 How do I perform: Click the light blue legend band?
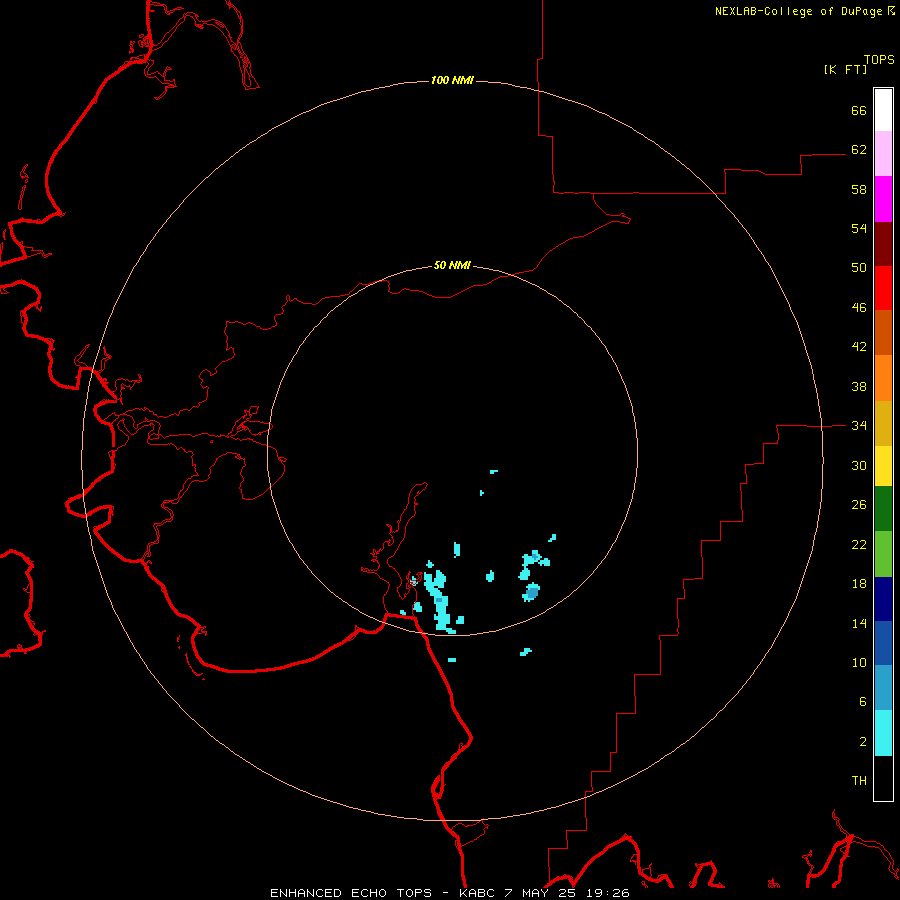[x=883, y=688]
